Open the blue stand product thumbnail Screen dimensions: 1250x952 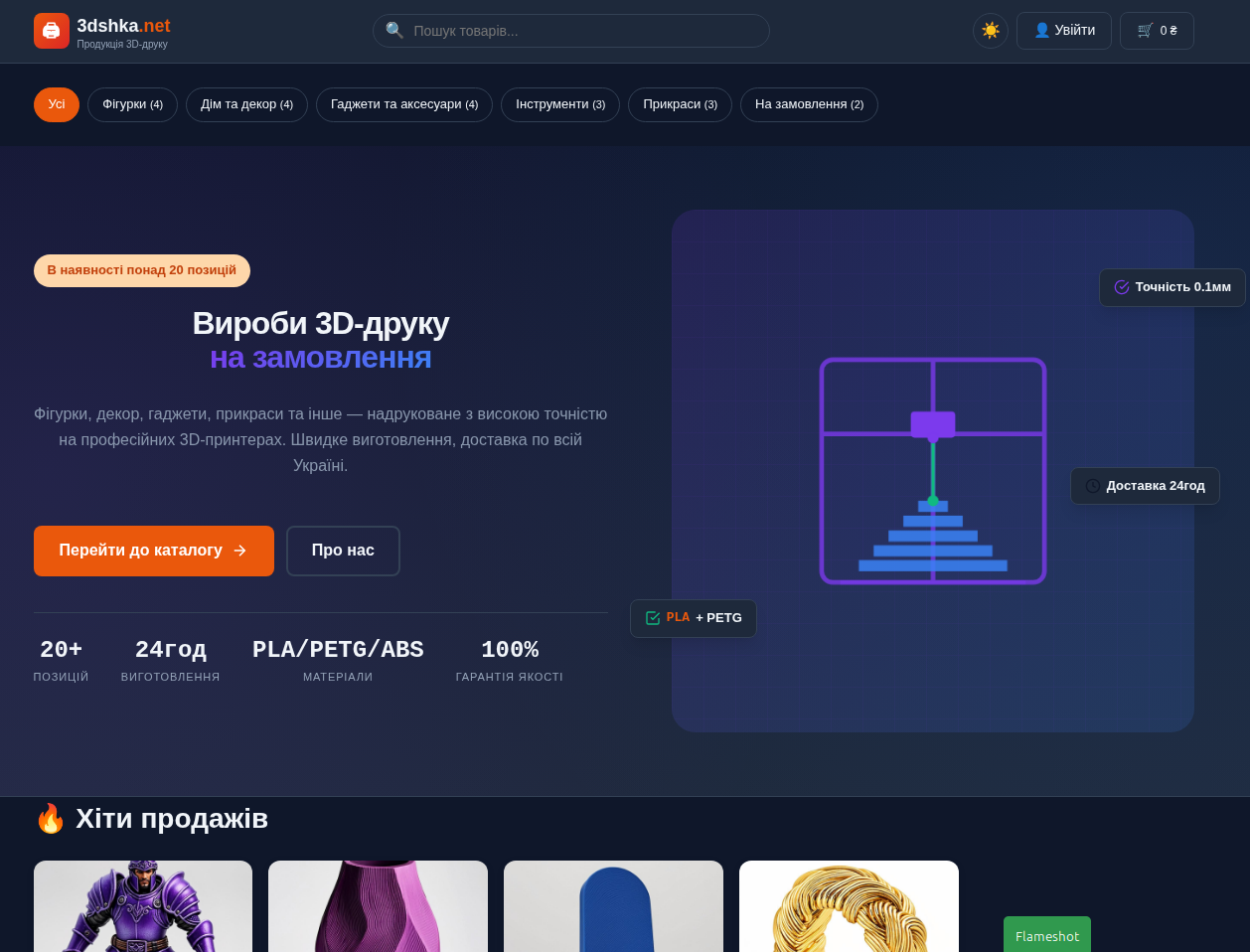(613, 906)
